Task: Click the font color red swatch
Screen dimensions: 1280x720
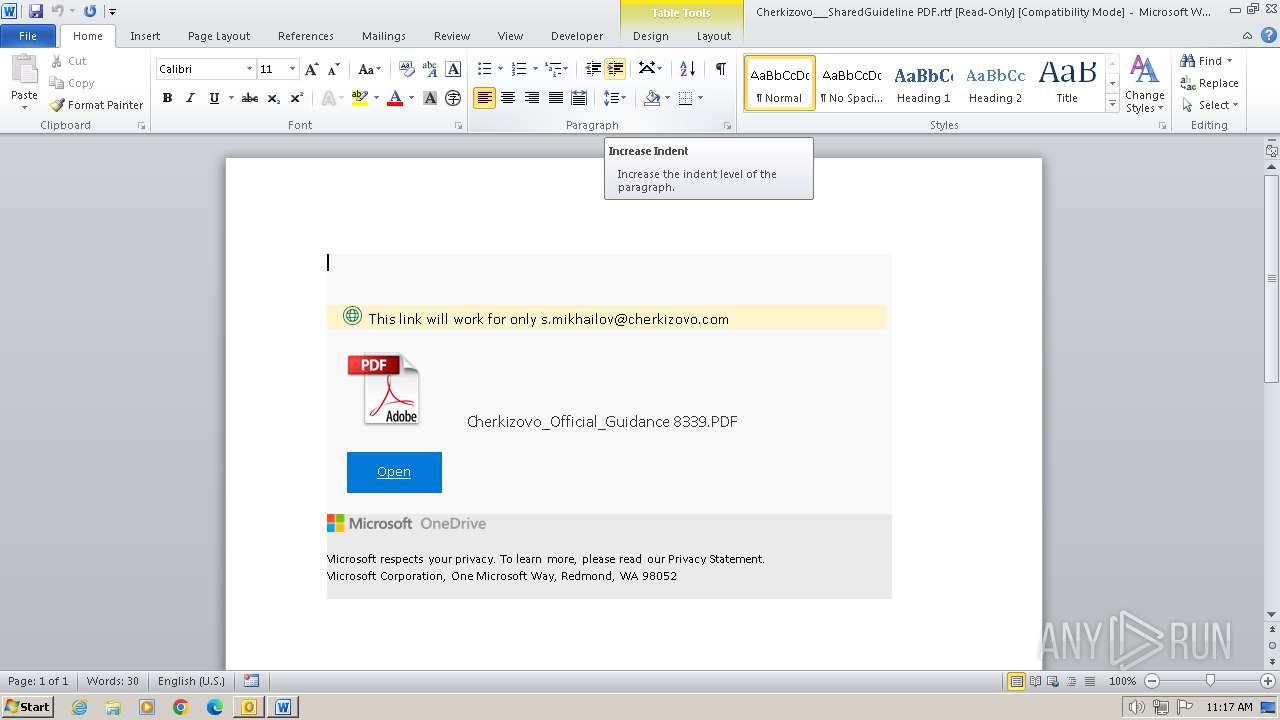Action: tap(395, 98)
